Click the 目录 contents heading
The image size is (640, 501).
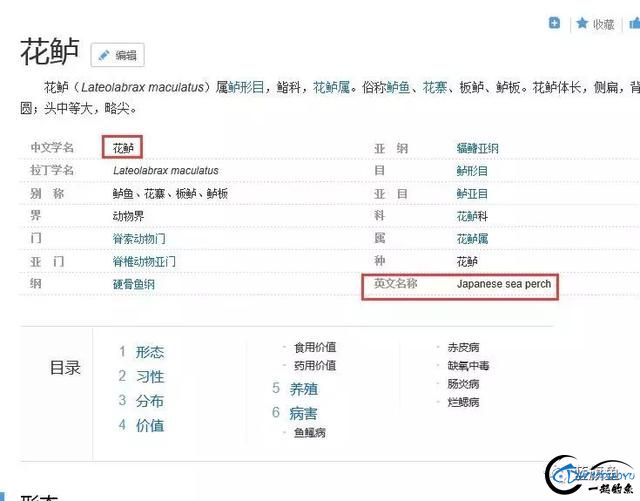65,368
